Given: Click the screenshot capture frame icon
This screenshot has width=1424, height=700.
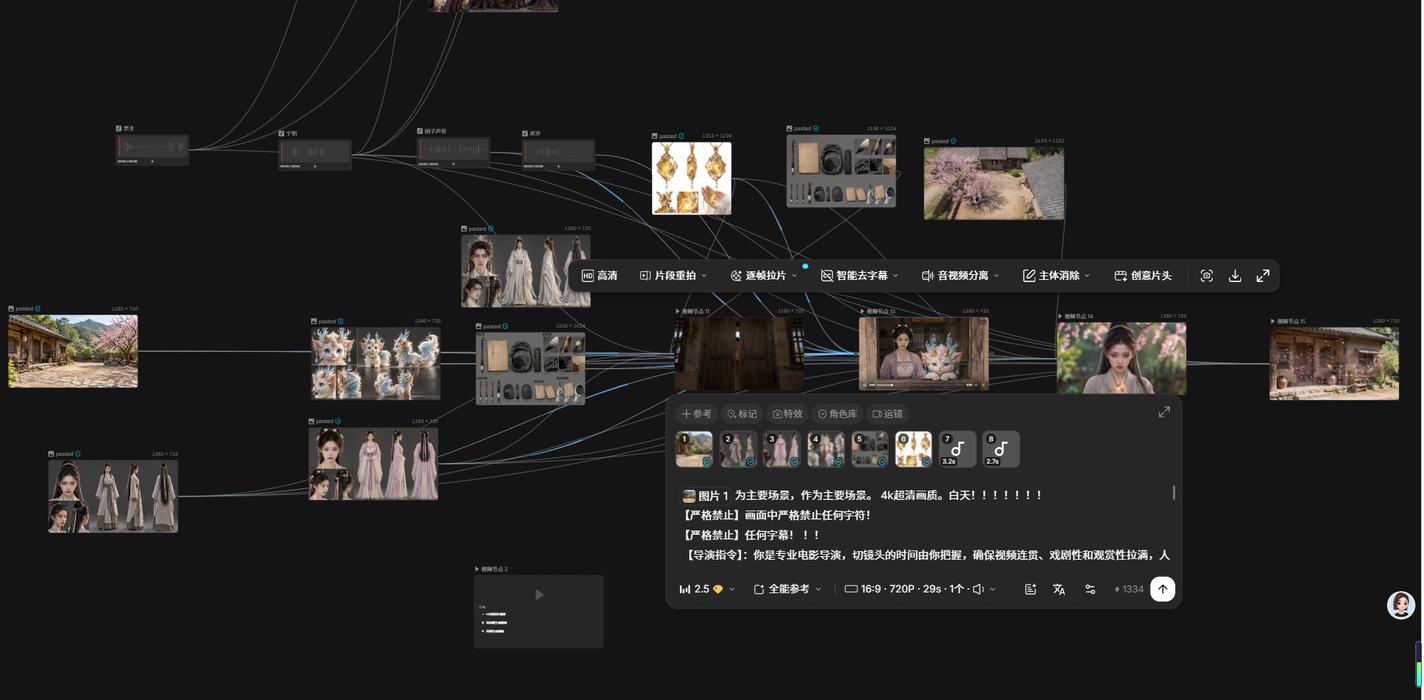Looking at the screenshot, I should click(1207, 276).
